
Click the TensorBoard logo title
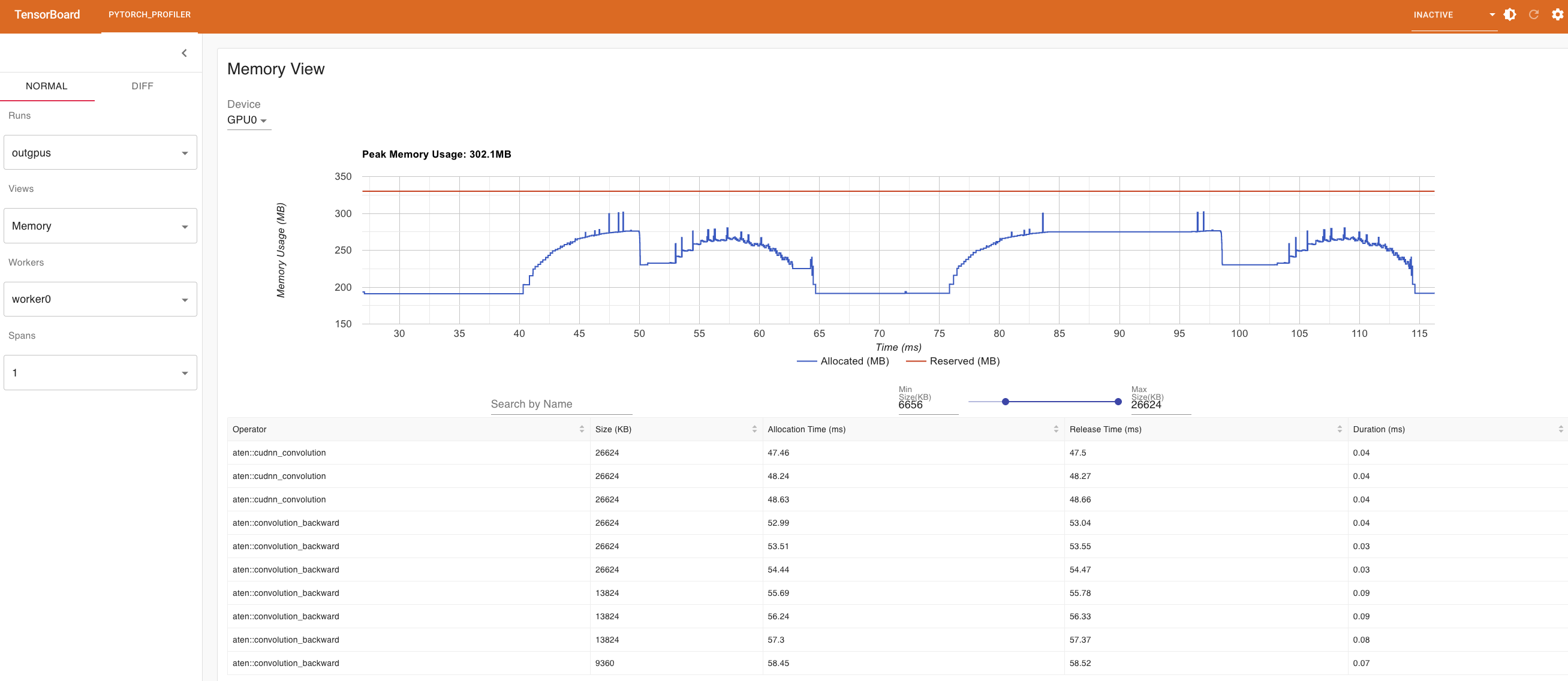click(47, 14)
